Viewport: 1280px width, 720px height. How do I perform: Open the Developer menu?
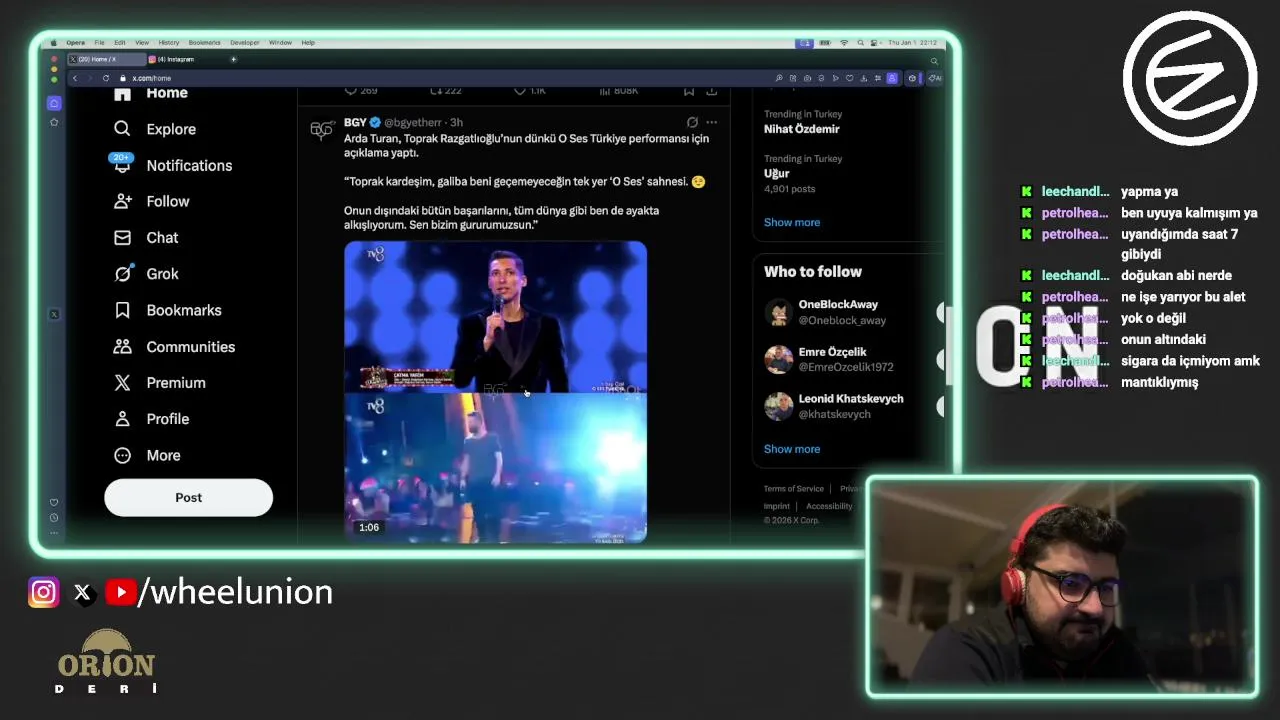tap(245, 43)
